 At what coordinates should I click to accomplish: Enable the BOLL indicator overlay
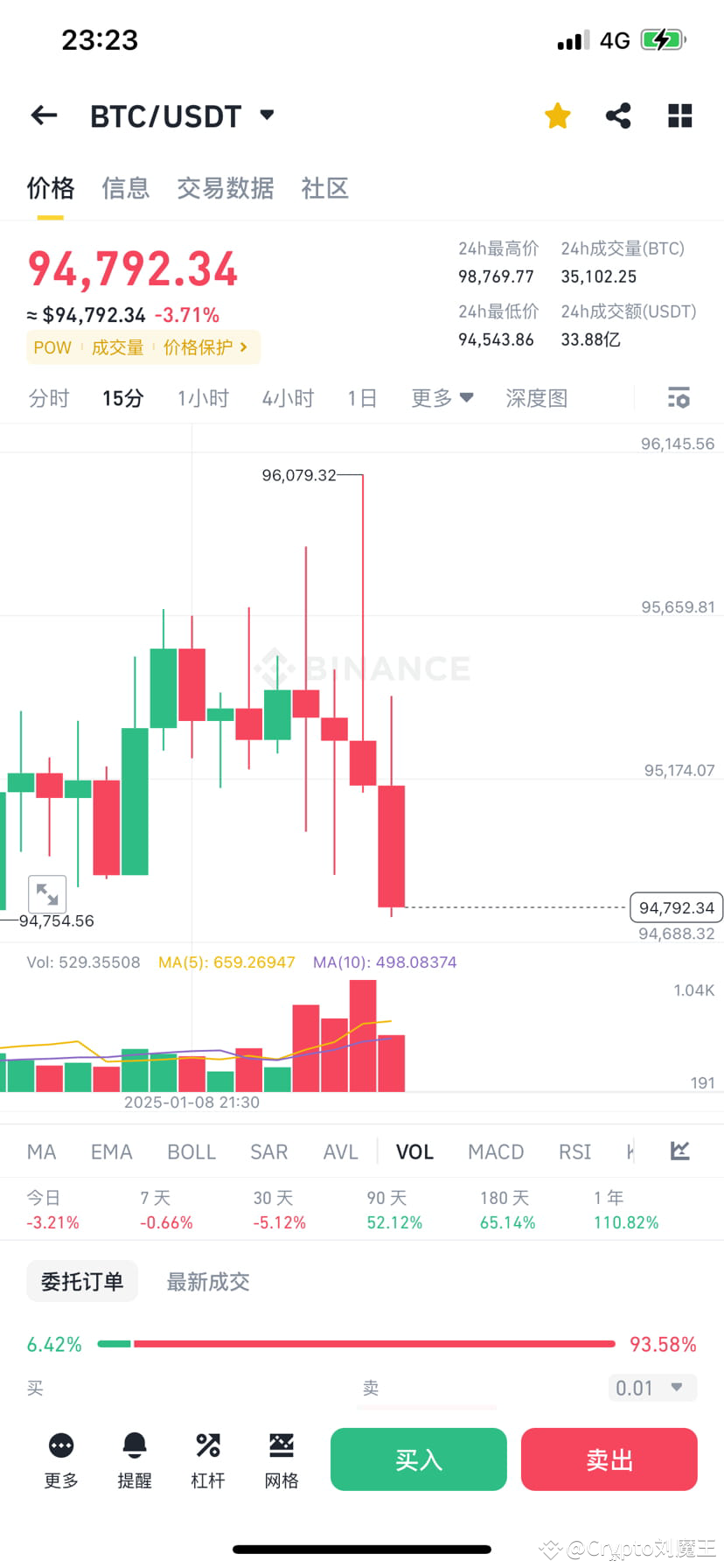pyautogui.click(x=191, y=1151)
